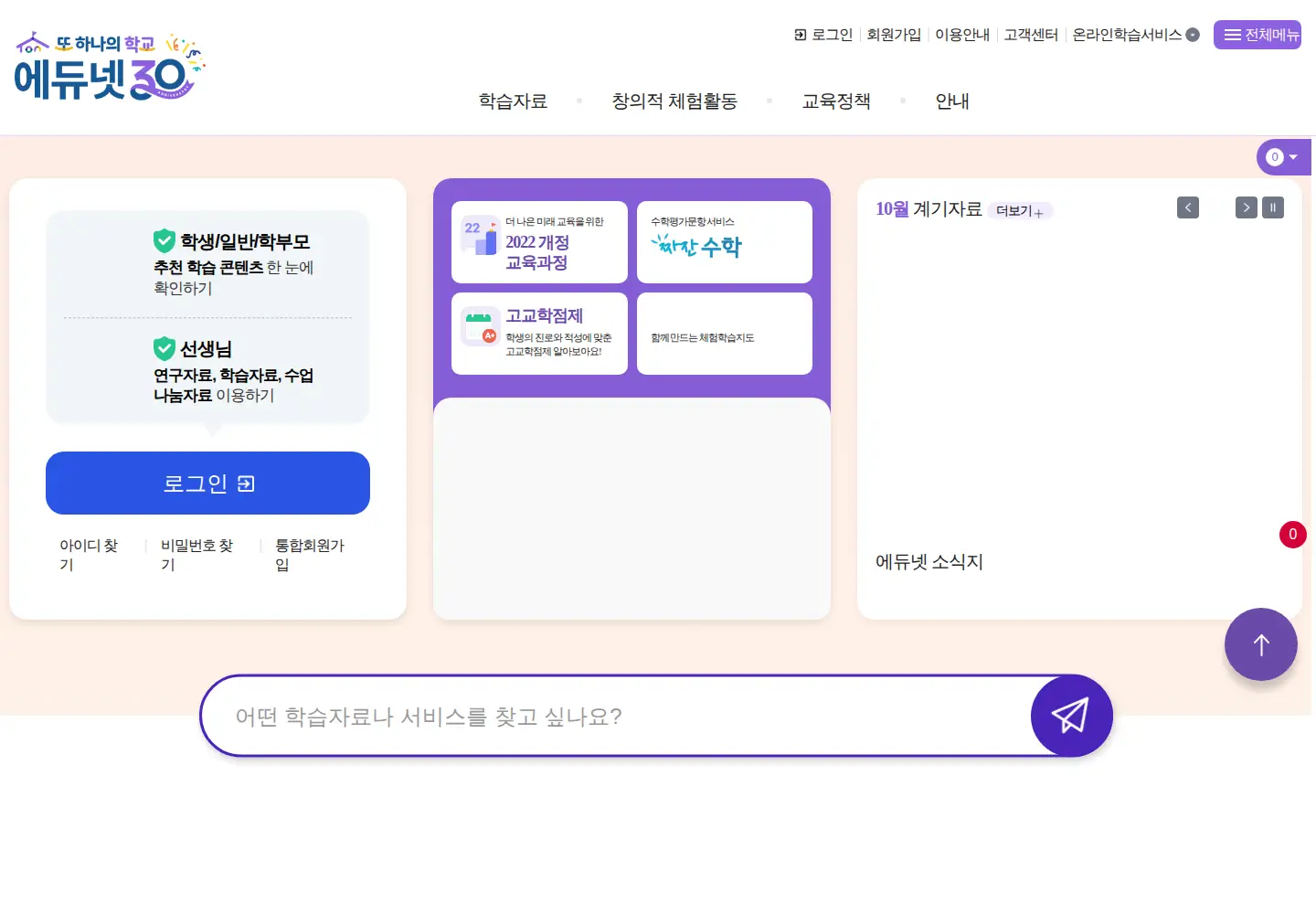Expand the purple counter dropdown tab
The height and width of the screenshot is (914, 1316).
coord(1283,157)
